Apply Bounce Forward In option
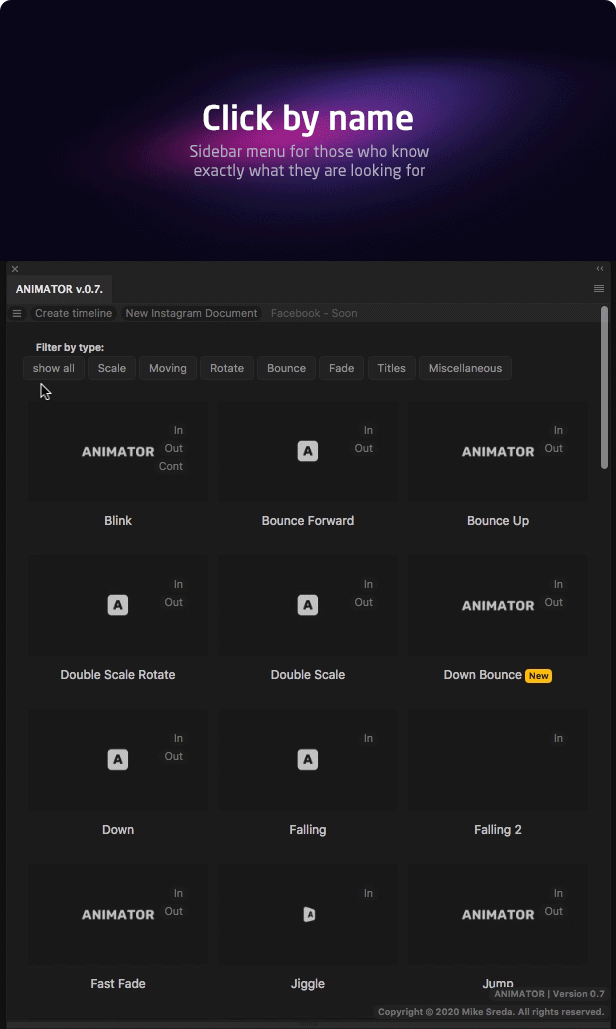 (x=368, y=431)
